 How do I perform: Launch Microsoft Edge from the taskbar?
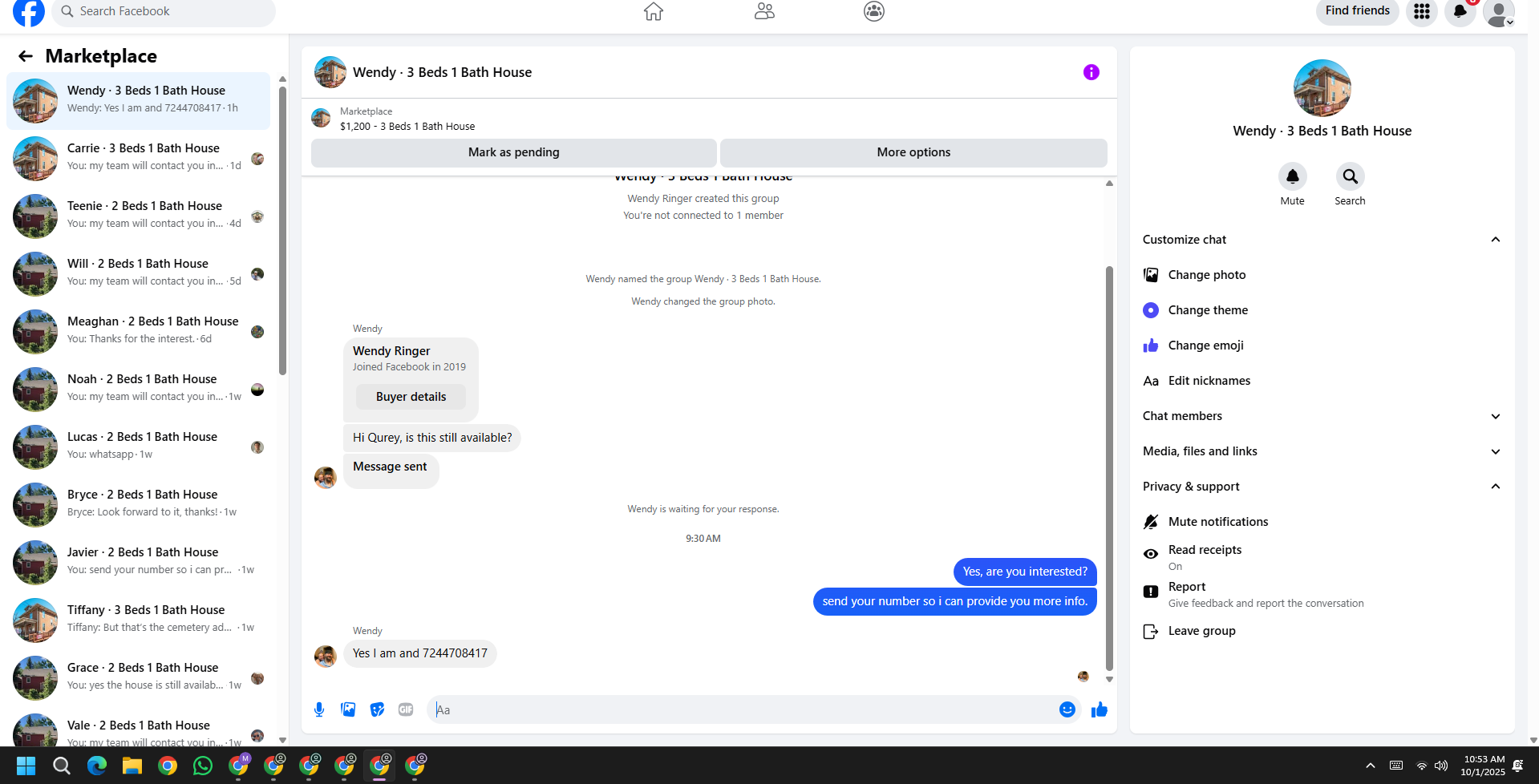[x=97, y=766]
